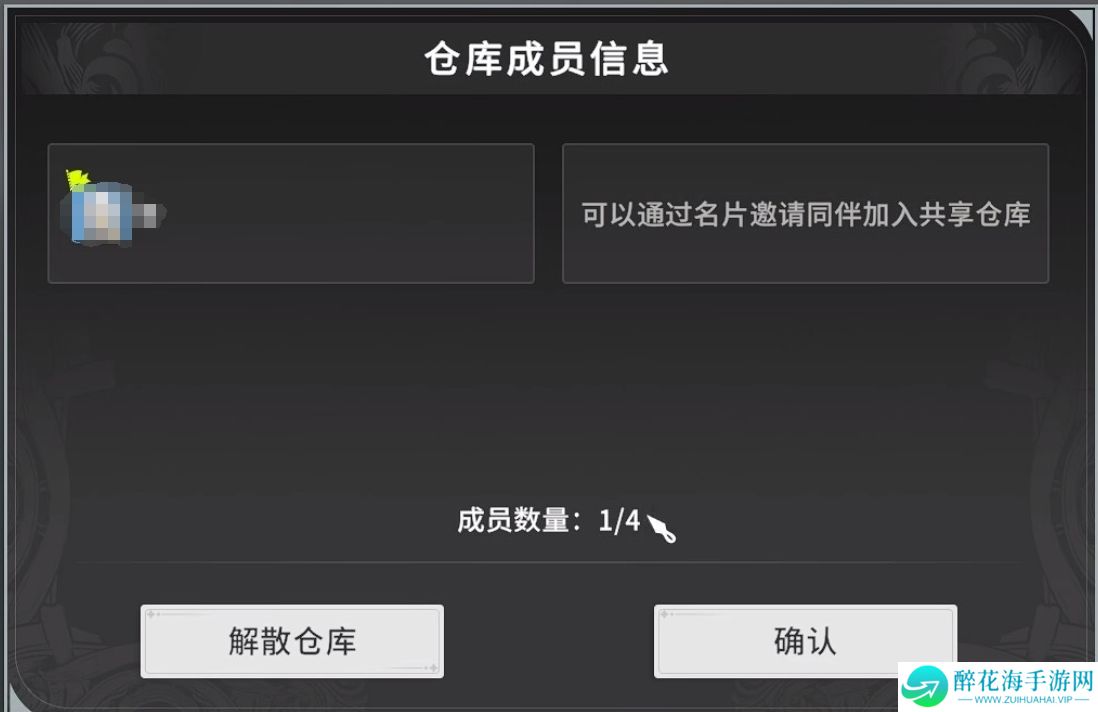The height and width of the screenshot is (712, 1098).
Task: Click the divider line above the buttons
Action: 548,562
